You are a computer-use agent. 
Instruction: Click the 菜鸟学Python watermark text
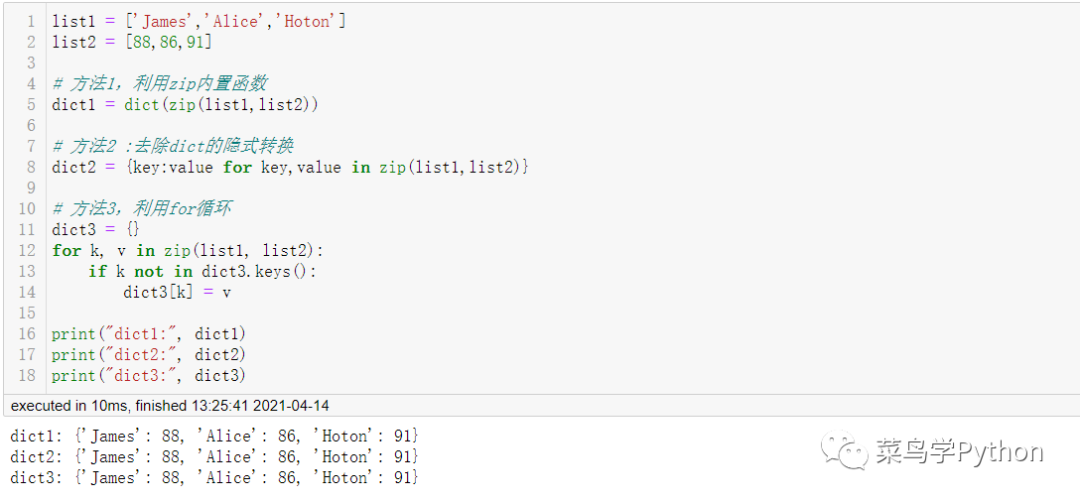click(x=960, y=452)
